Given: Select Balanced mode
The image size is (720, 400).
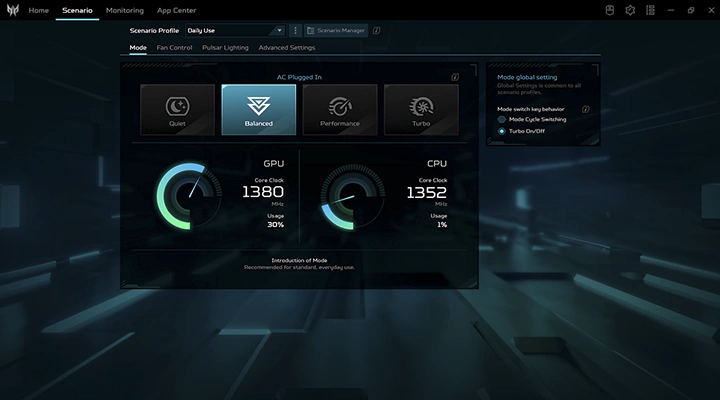Looking at the screenshot, I should [259, 109].
